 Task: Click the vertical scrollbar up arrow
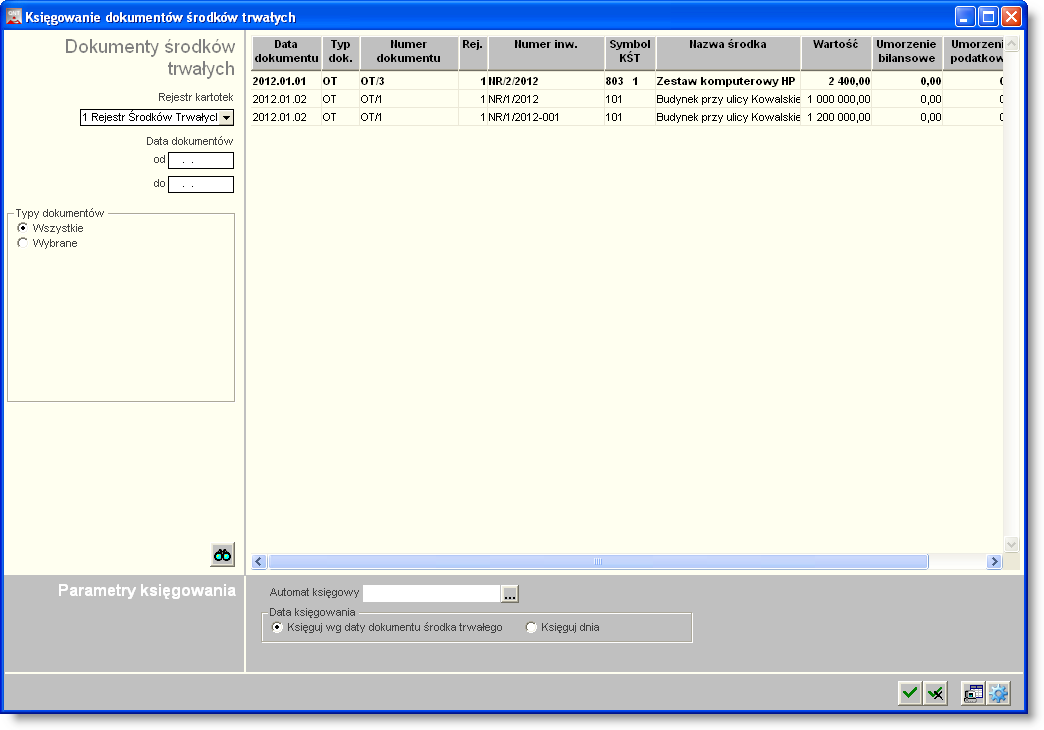point(1011,44)
